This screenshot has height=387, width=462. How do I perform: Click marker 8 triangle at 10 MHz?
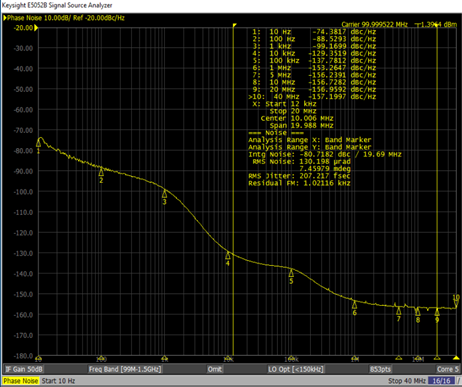click(x=418, y=312)
